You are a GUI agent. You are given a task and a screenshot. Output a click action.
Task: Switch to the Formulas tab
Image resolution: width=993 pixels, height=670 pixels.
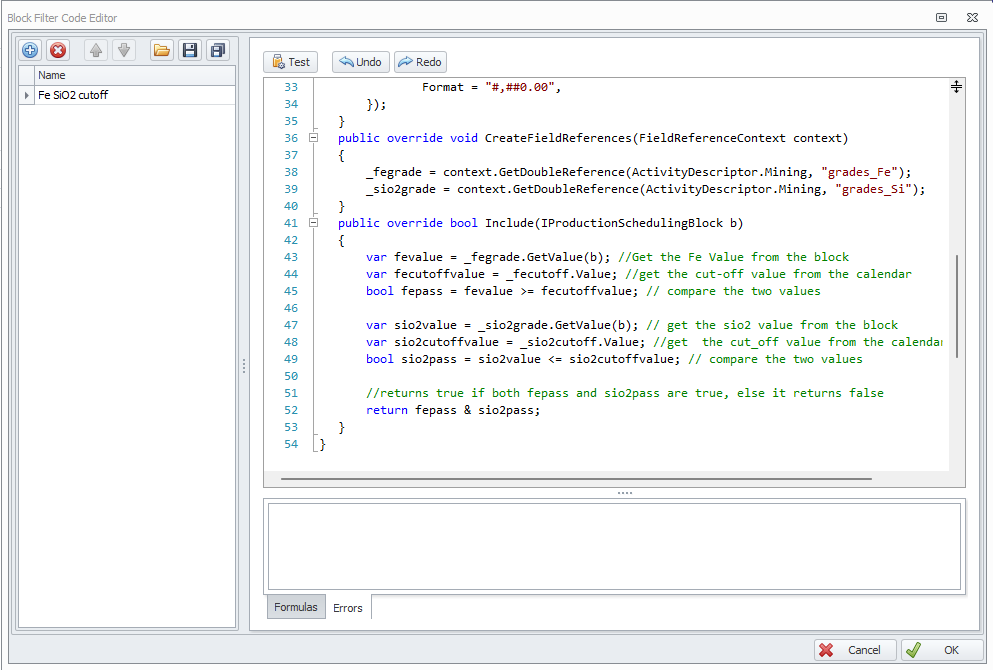tap(296, 607)
